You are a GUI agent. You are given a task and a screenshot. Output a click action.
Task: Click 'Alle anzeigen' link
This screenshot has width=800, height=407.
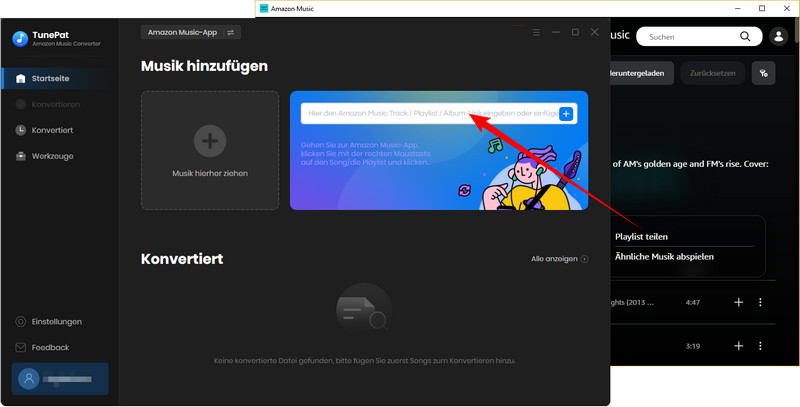pos(554,259)
